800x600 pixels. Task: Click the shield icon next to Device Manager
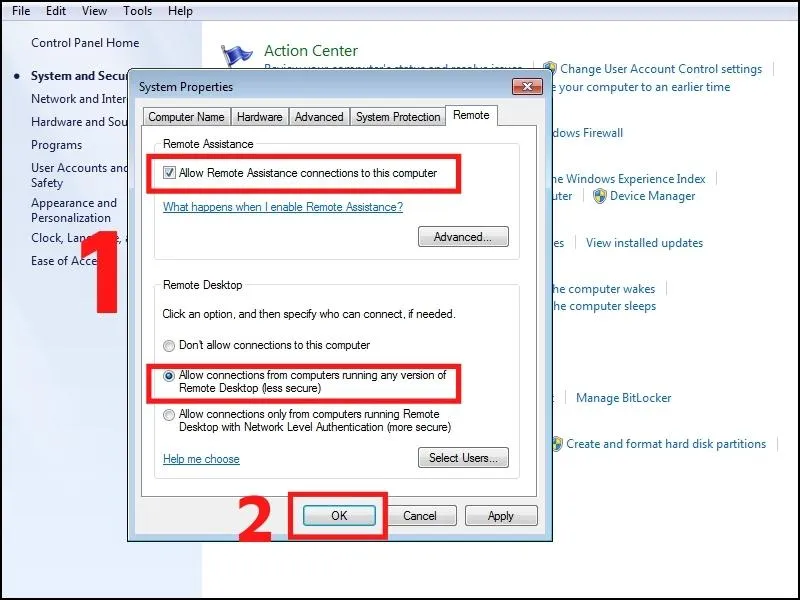coord(600,196)
